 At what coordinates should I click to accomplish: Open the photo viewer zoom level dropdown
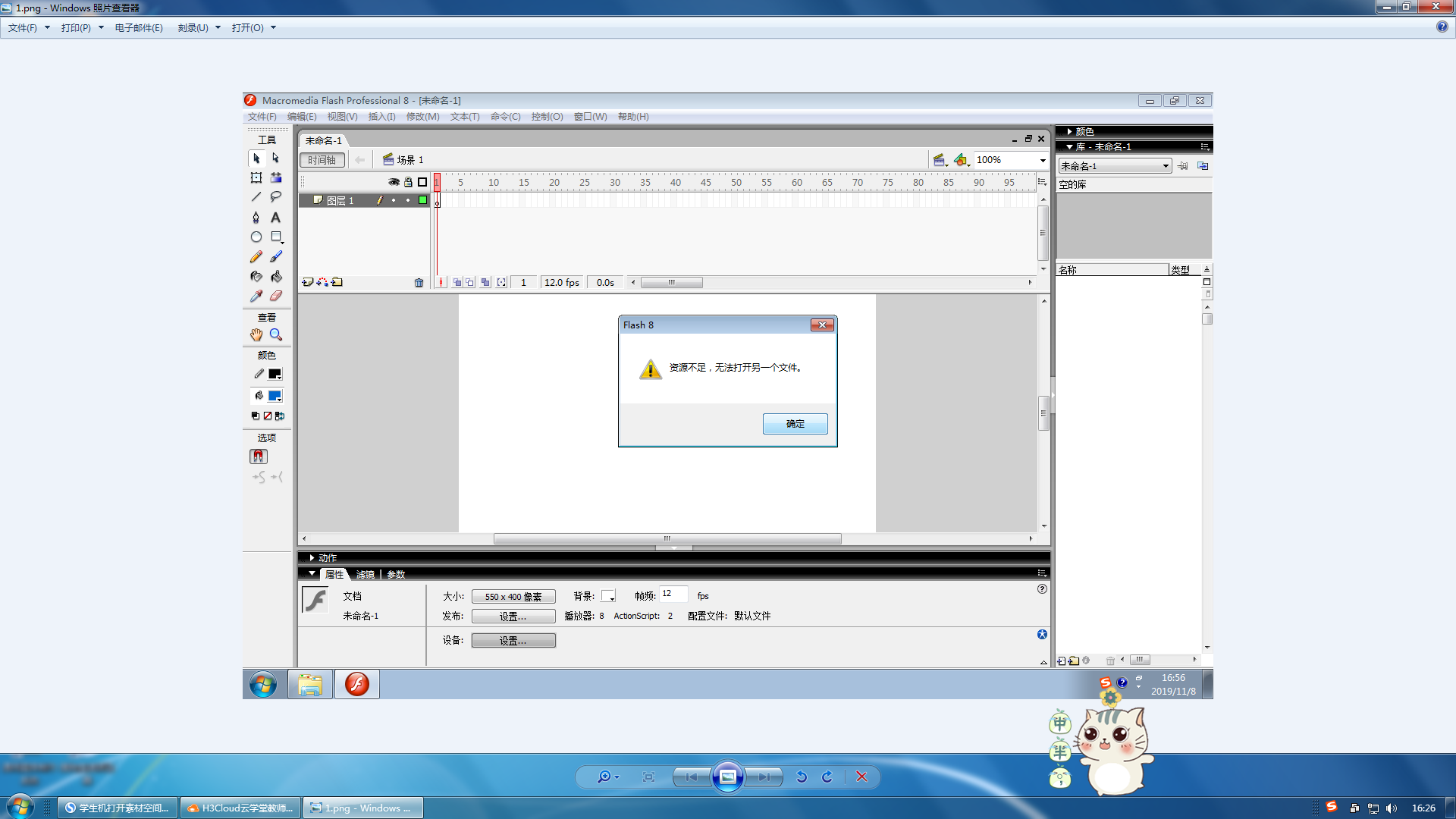617,777
